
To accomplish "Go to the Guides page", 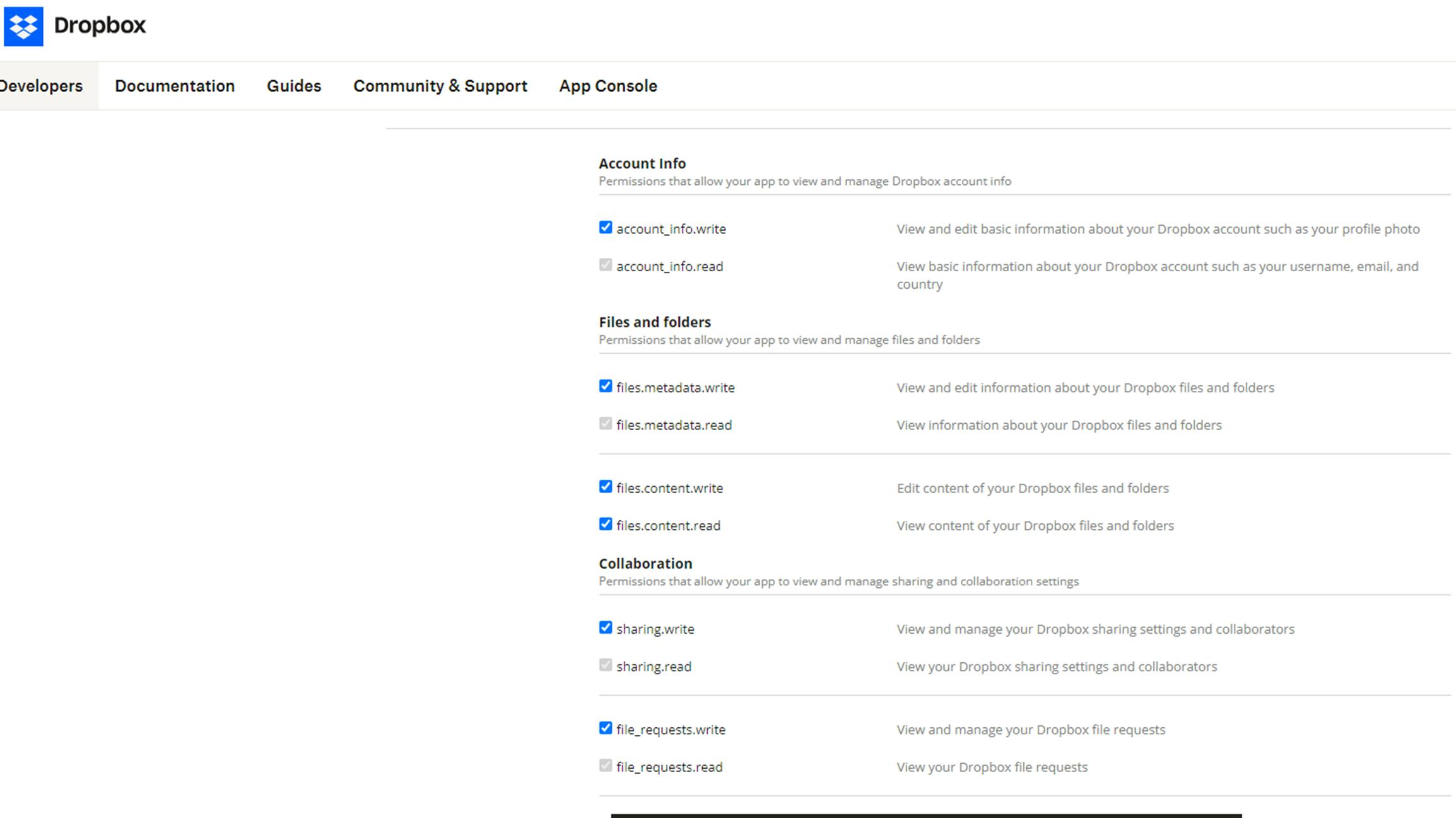I will click(294, 86).
